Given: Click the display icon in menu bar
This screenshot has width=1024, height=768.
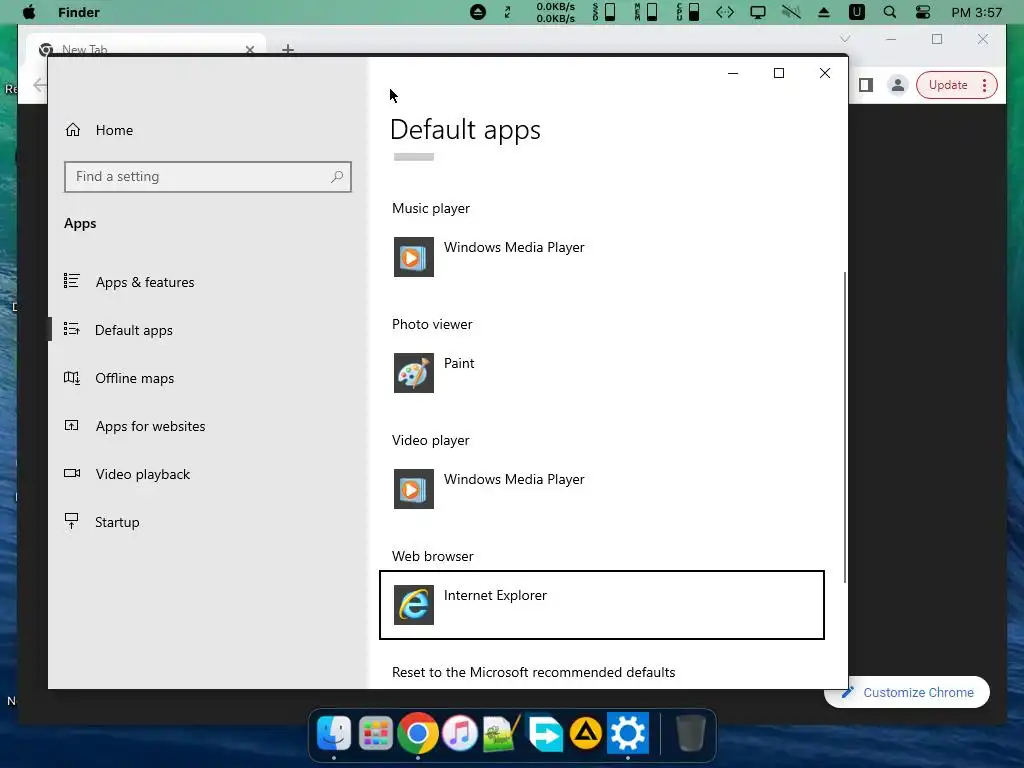Looking at the screenshot, I should click(x=758, y=12).
